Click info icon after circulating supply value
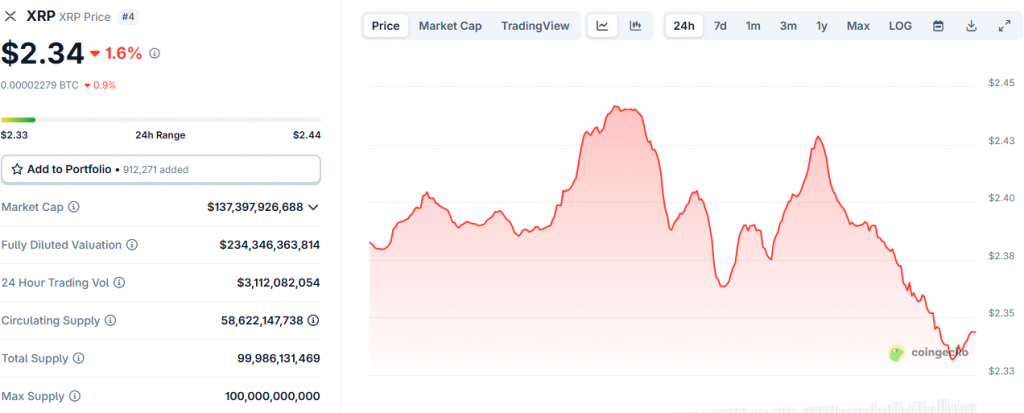The width and height of the screenshot is (1024, 413). pyautogui.click(x=313, y=321)
